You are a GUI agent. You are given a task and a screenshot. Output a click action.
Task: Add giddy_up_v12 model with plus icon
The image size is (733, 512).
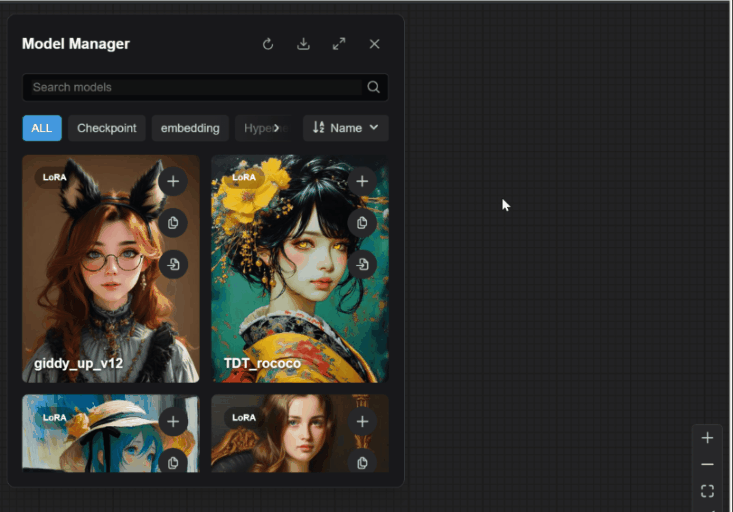click(173, 181)
